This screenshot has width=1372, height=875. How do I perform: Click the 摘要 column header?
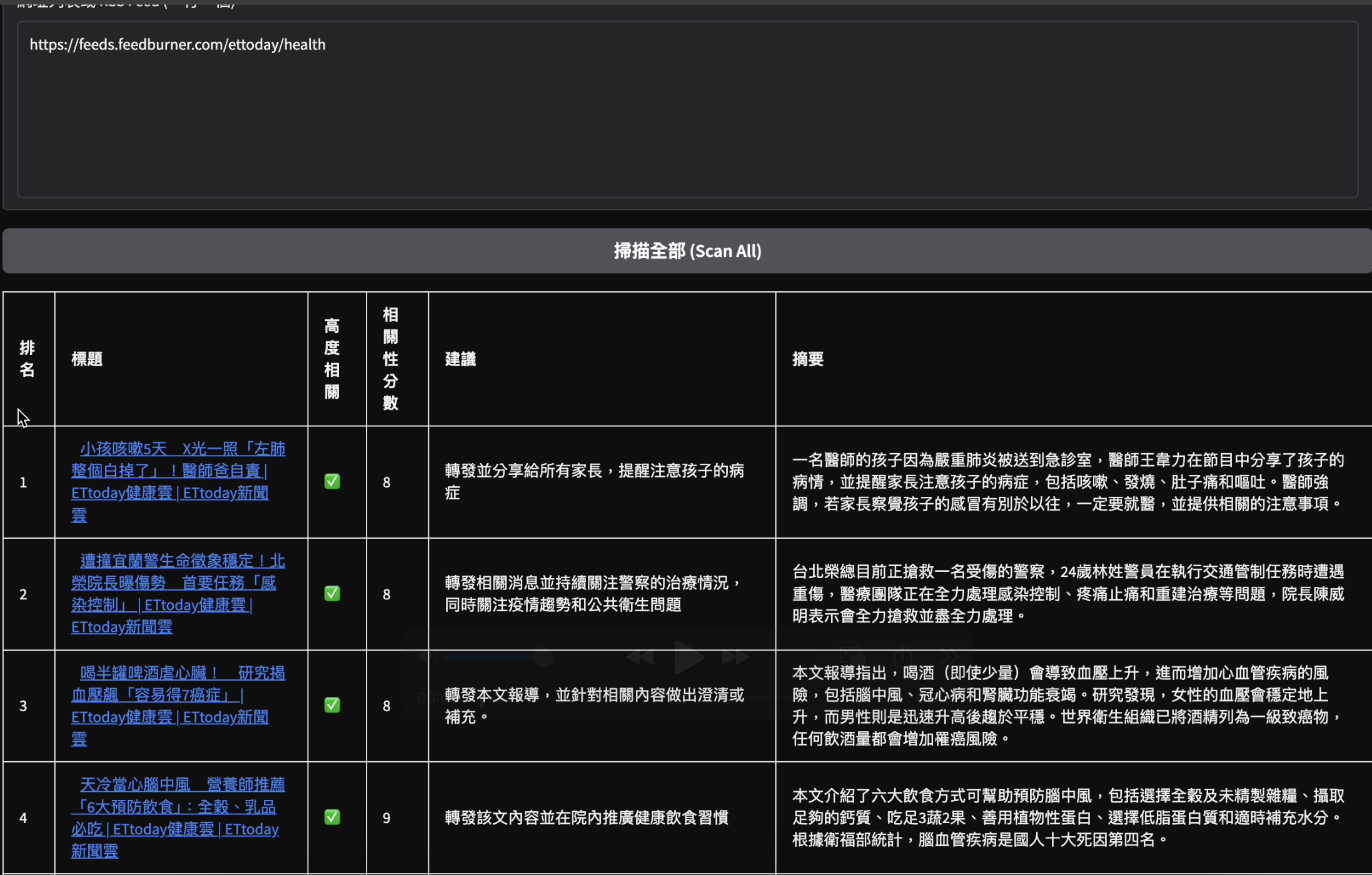pos(808,359)
